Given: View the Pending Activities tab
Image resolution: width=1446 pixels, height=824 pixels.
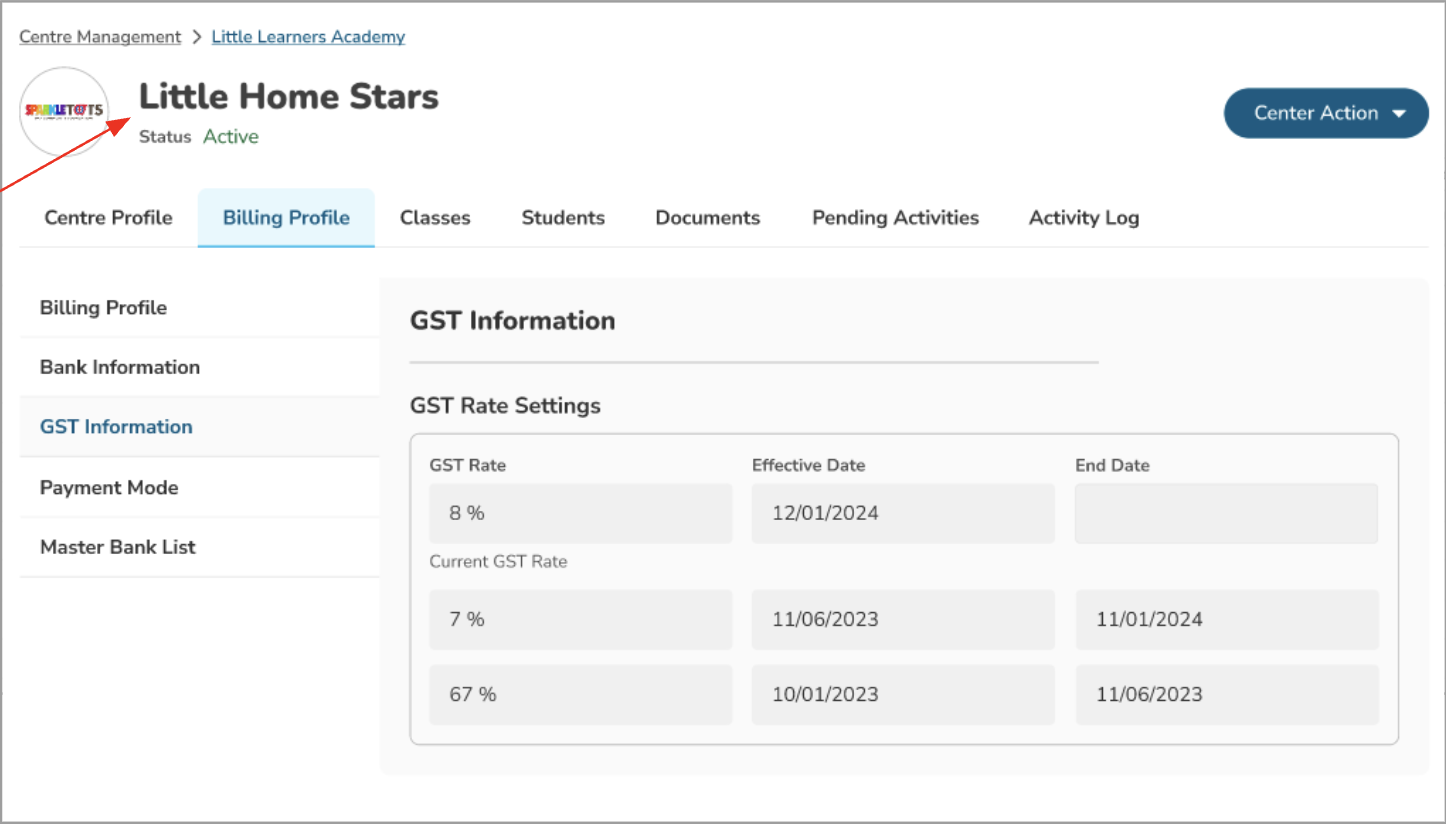Looking at the screenshot, I should coord(895,217).
